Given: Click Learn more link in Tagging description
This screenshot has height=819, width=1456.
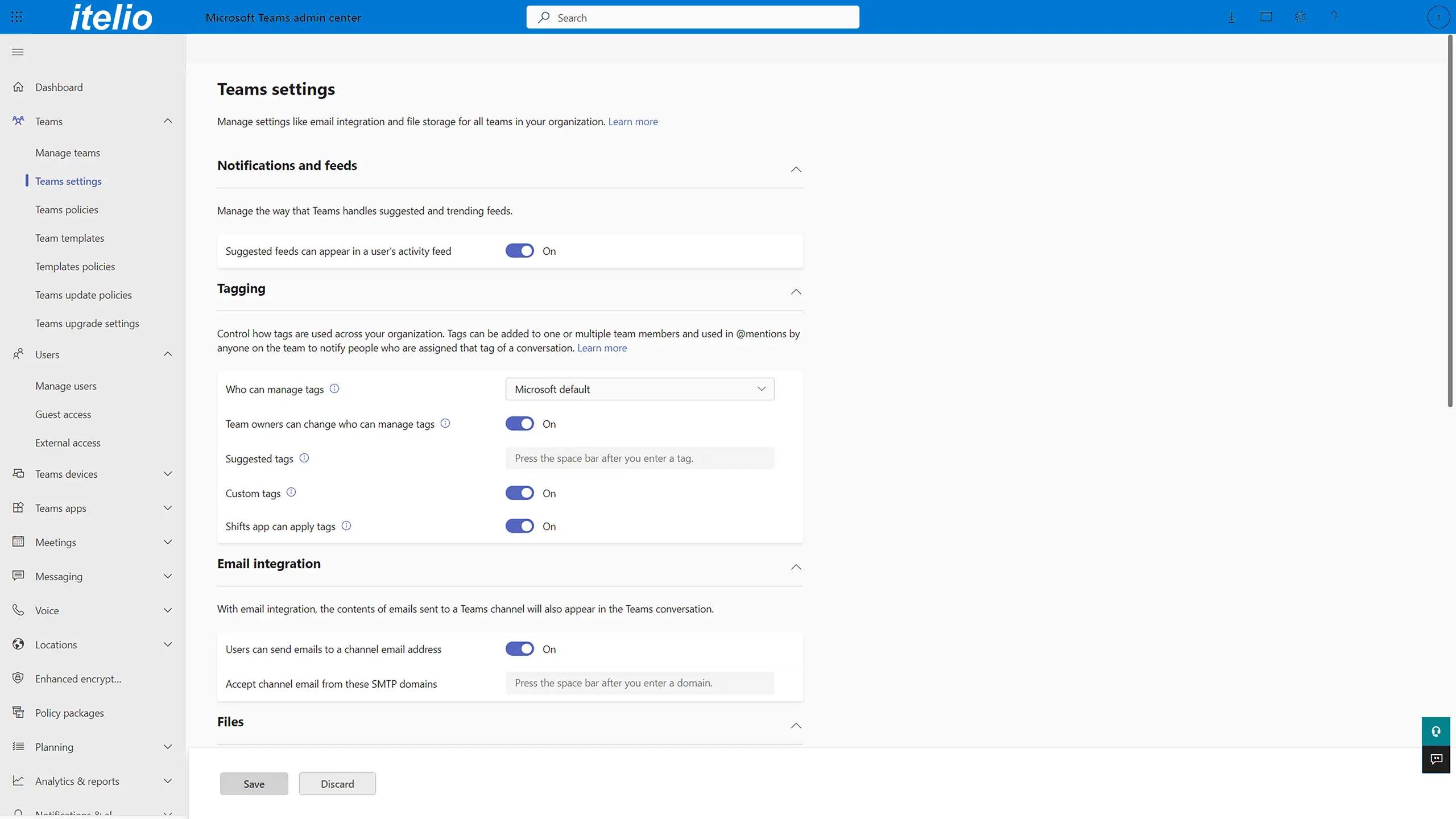Looking at the screenshot, I should (x=602, y=348).
